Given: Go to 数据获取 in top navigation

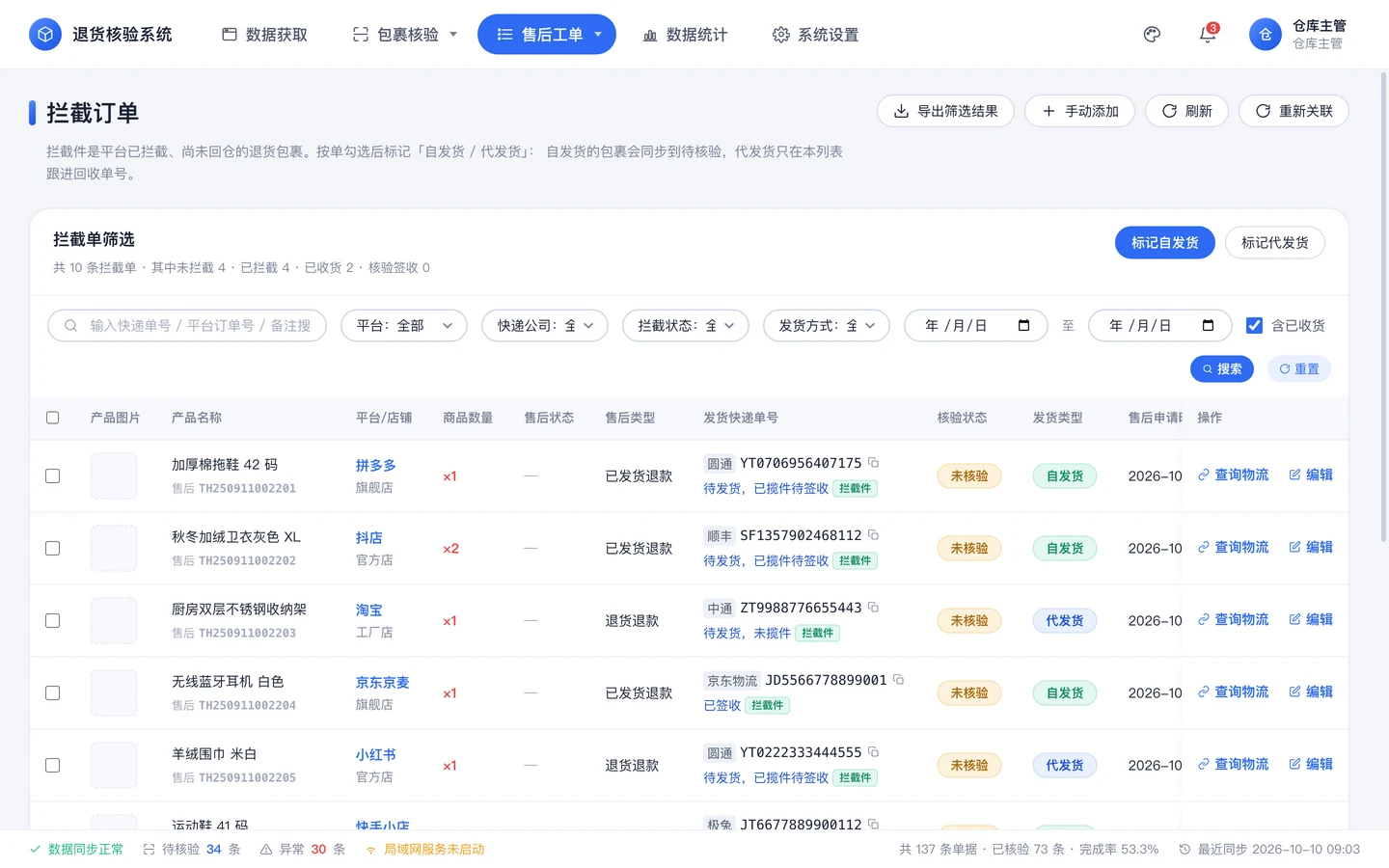Looking at the screenshot, I should [x=265, y=35].
